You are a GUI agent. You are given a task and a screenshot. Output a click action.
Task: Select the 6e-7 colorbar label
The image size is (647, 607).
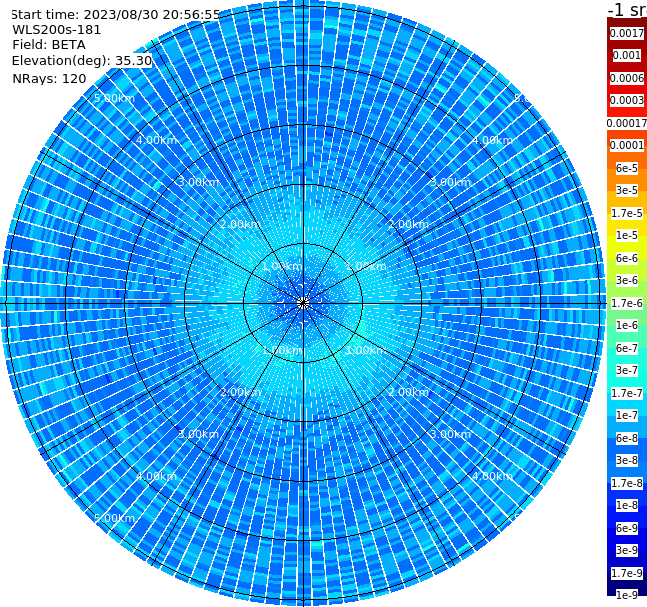[627, 348]
